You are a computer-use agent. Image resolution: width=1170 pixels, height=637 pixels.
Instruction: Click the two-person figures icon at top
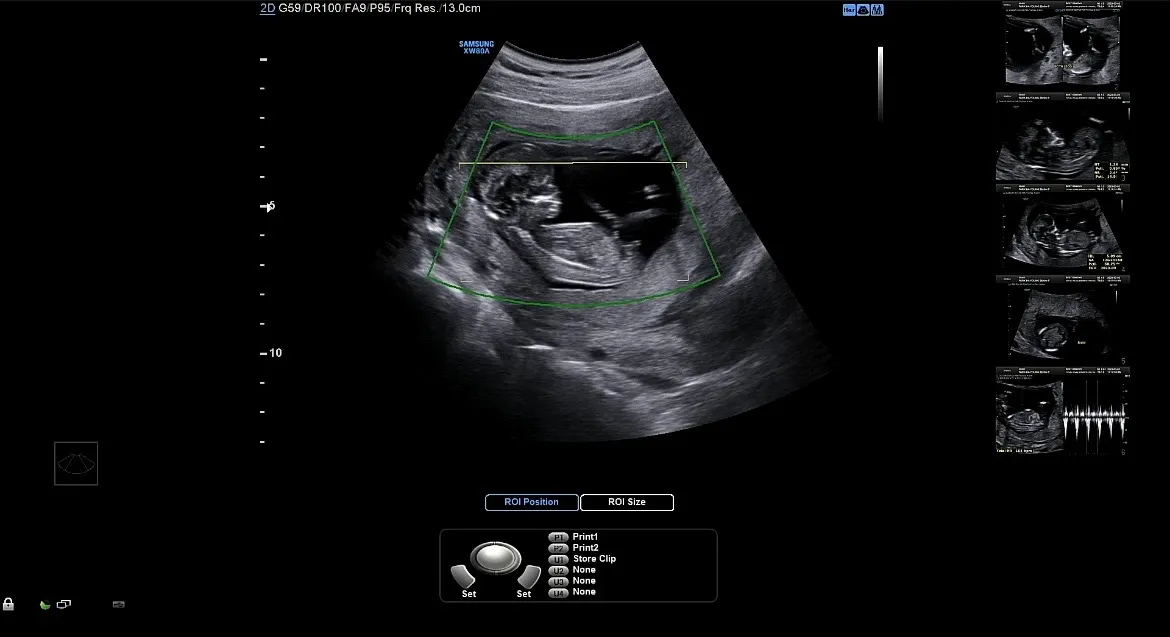pyautogui.click(x=878, y=10)
